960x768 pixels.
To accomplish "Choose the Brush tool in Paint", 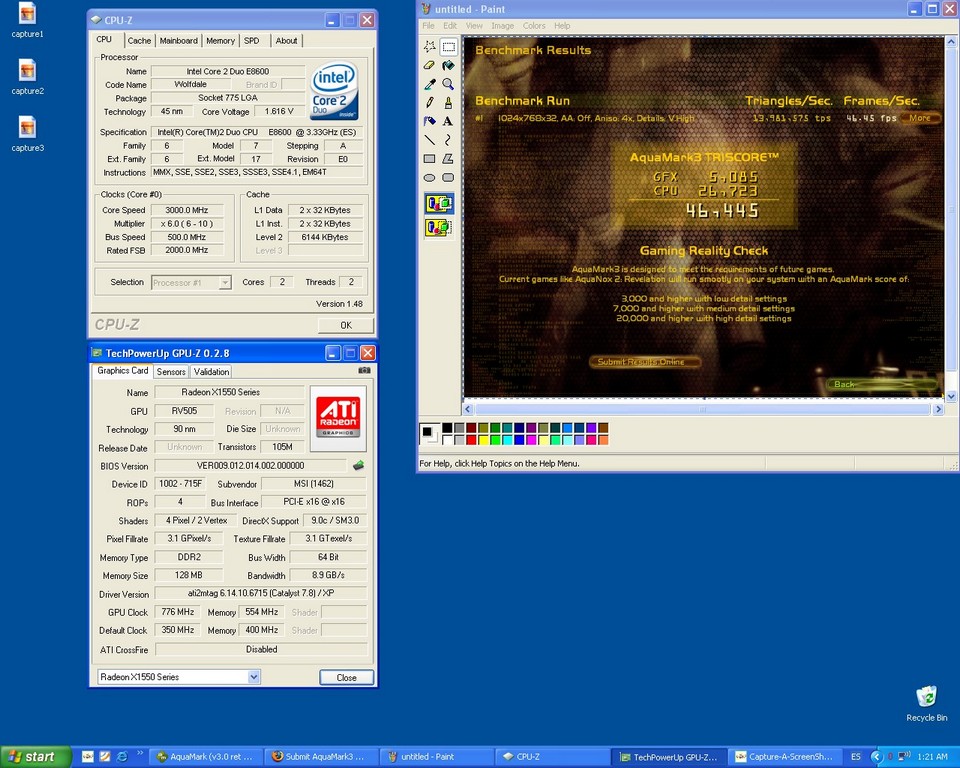I will 448,102.
